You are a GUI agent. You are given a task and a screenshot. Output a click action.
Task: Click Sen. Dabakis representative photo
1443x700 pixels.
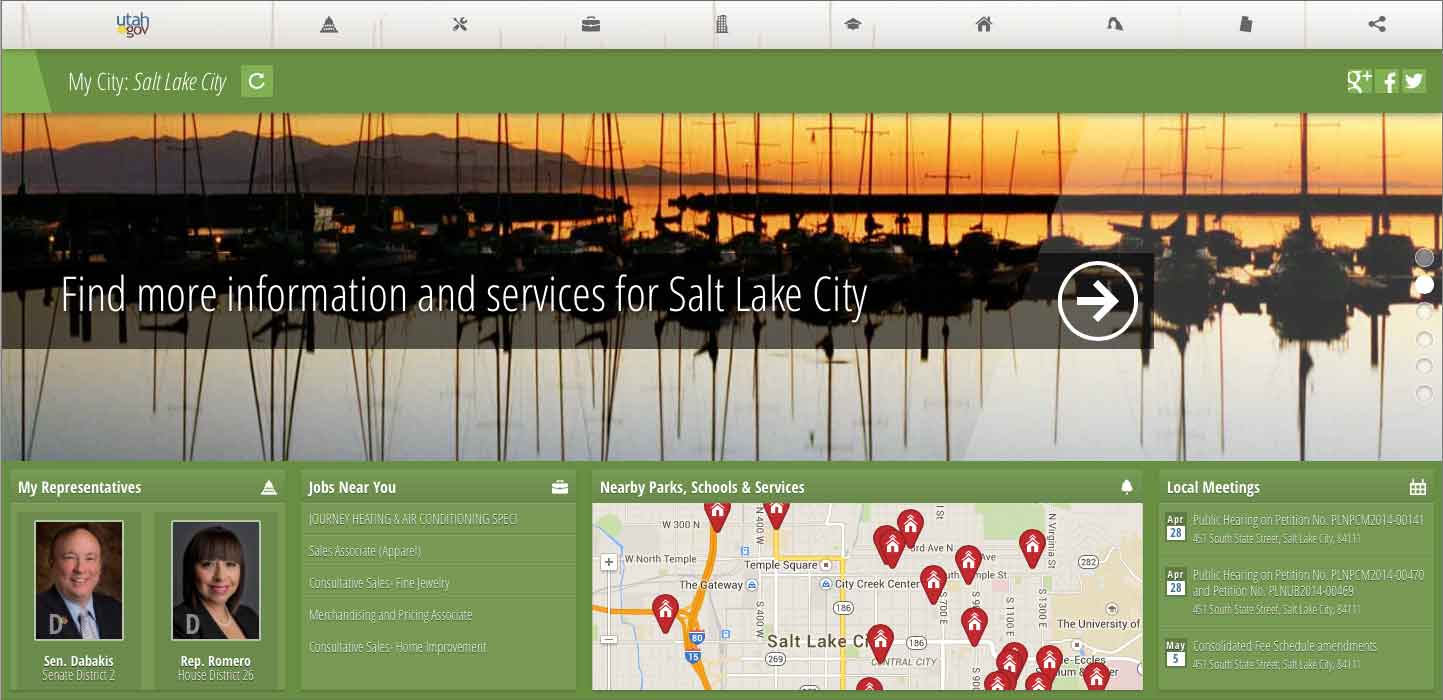click(x=79, y=580)
